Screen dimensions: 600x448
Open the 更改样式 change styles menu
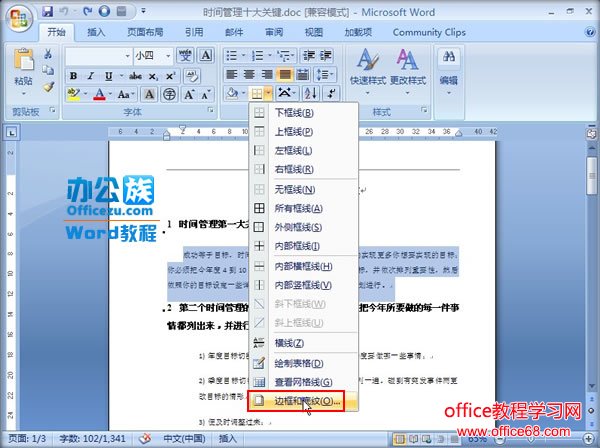[408, 71]
